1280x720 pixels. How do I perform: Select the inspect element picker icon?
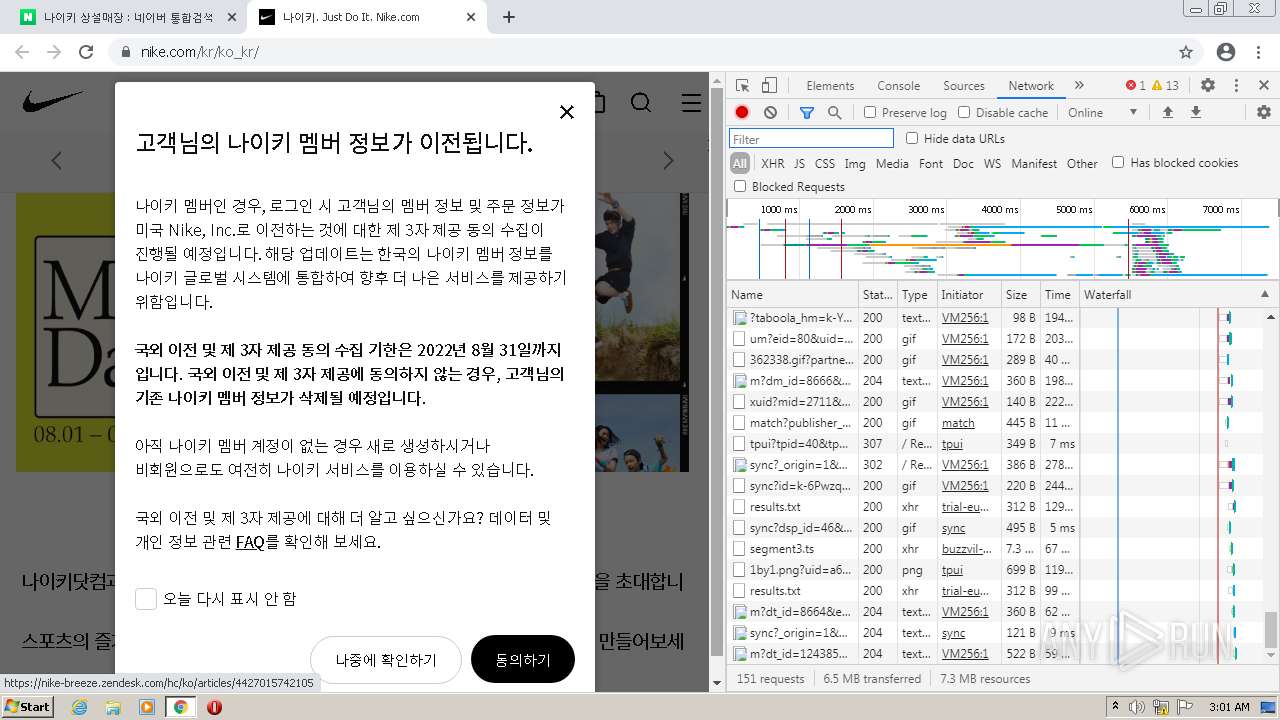742,85
